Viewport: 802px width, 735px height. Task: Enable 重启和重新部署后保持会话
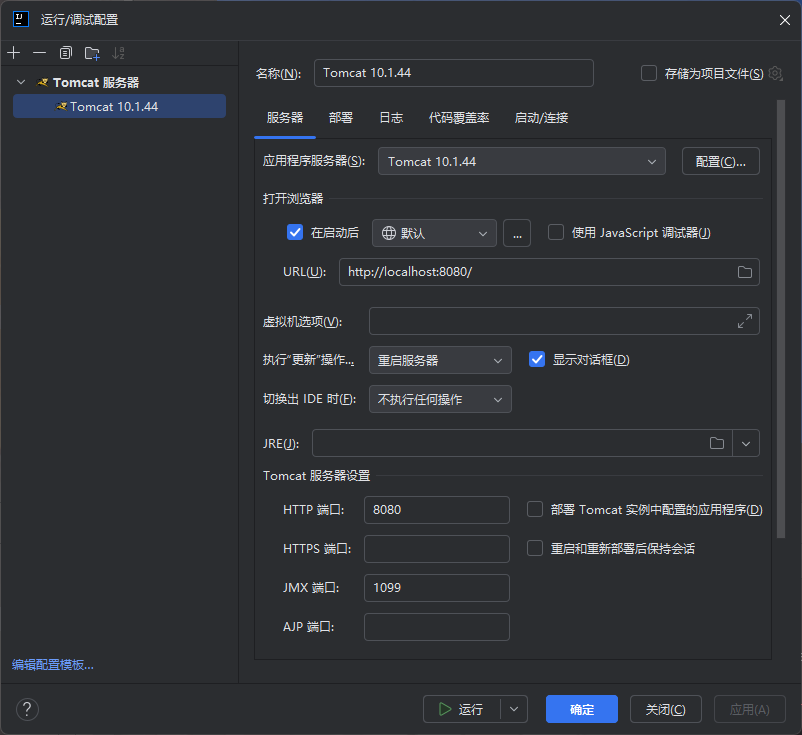[x=535, y=548]
